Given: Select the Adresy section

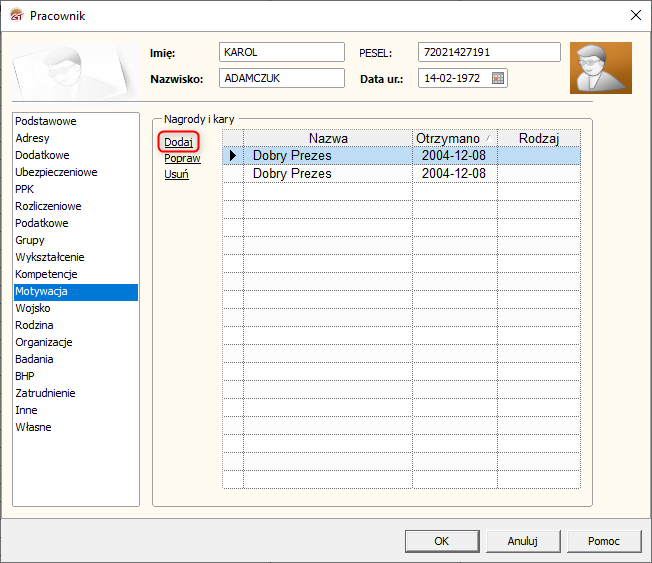Looking at the screenshot, I should click(76, 138).
